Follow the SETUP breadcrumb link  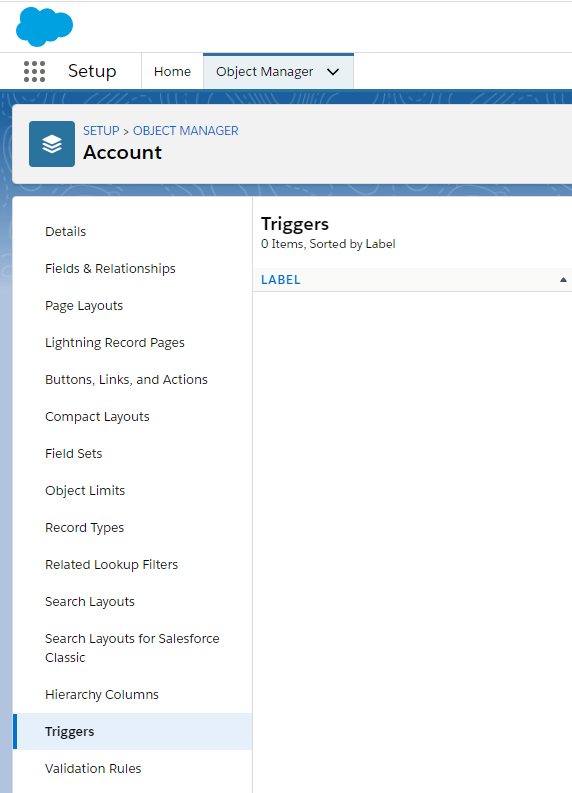(x=101, y=130)
